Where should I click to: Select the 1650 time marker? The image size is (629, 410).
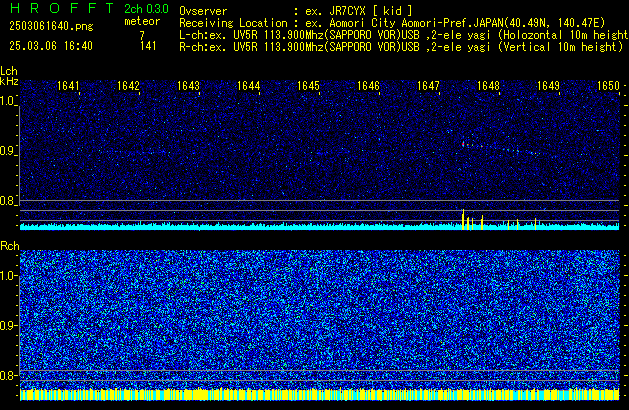[x=608, y=86]
